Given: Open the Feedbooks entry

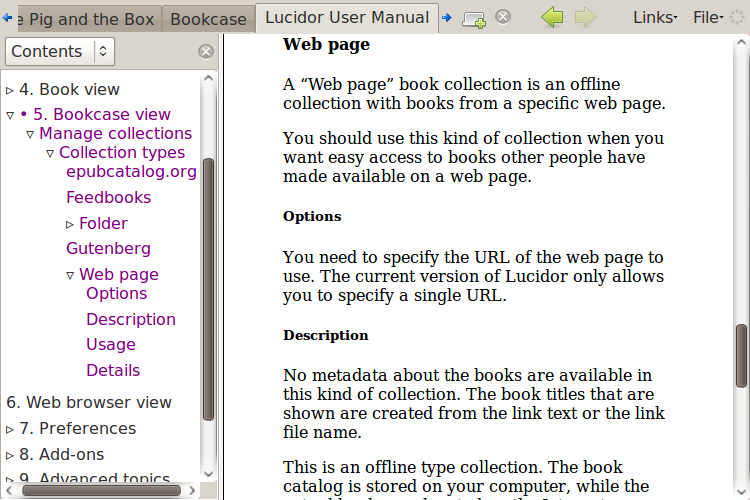Looking at the screenshot, I should pos(109,198).
